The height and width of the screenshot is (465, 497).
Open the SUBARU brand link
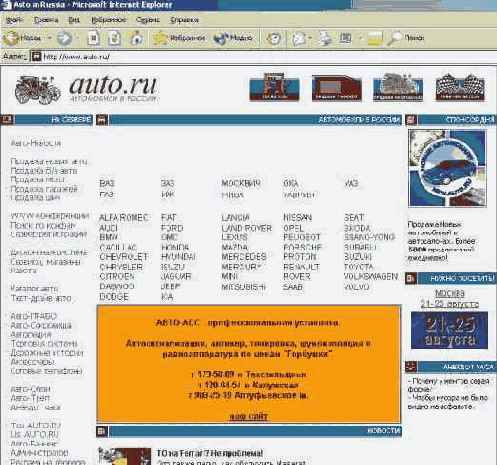(x=360, y=247)
